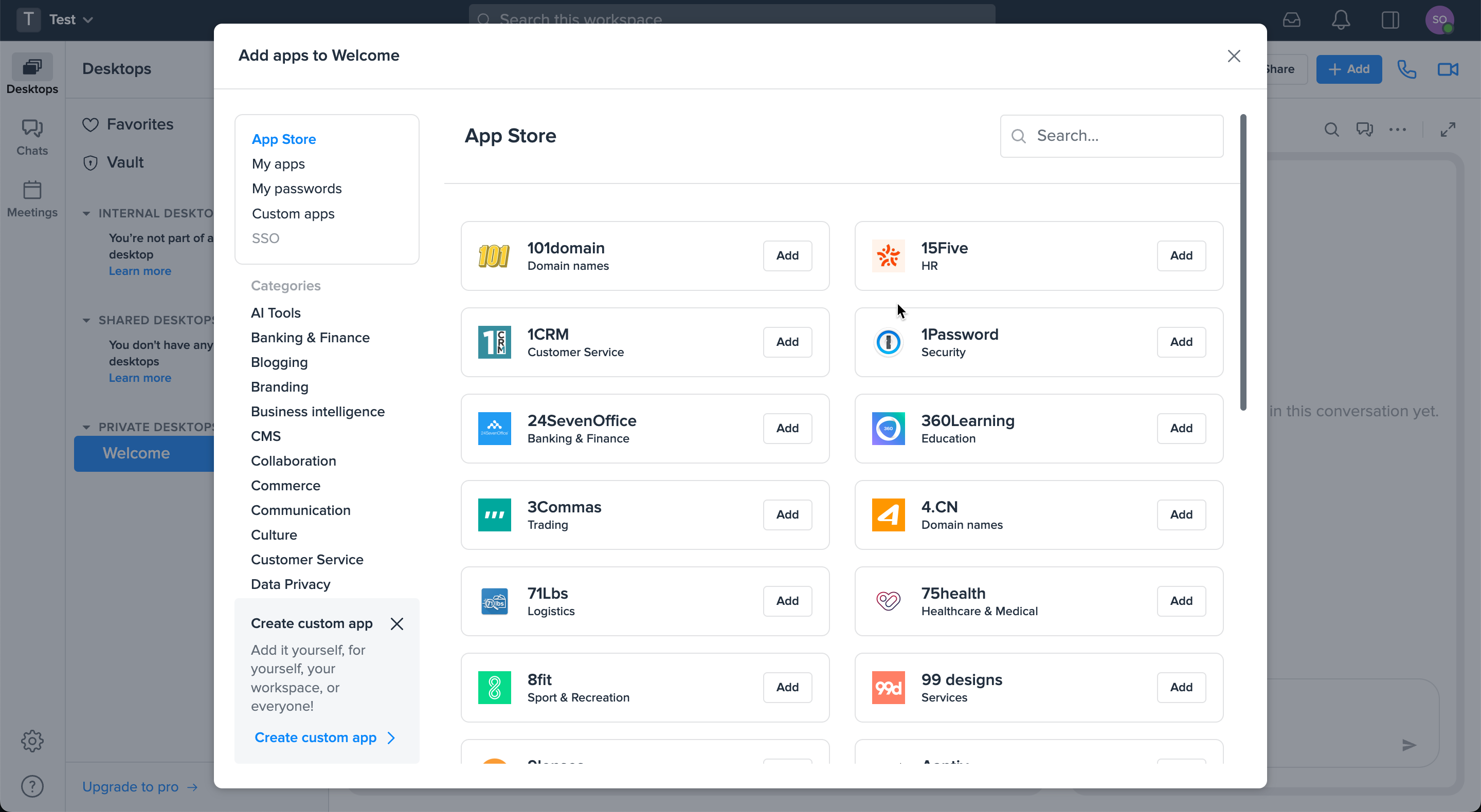Switch to Custom apps

[293, 214]
